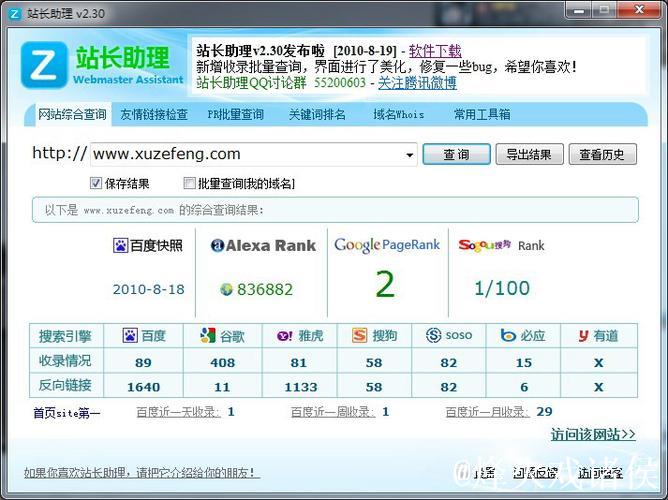Click the Baidu snapshot date 2010-8-18
668x500 pixels.
[149, 290]
